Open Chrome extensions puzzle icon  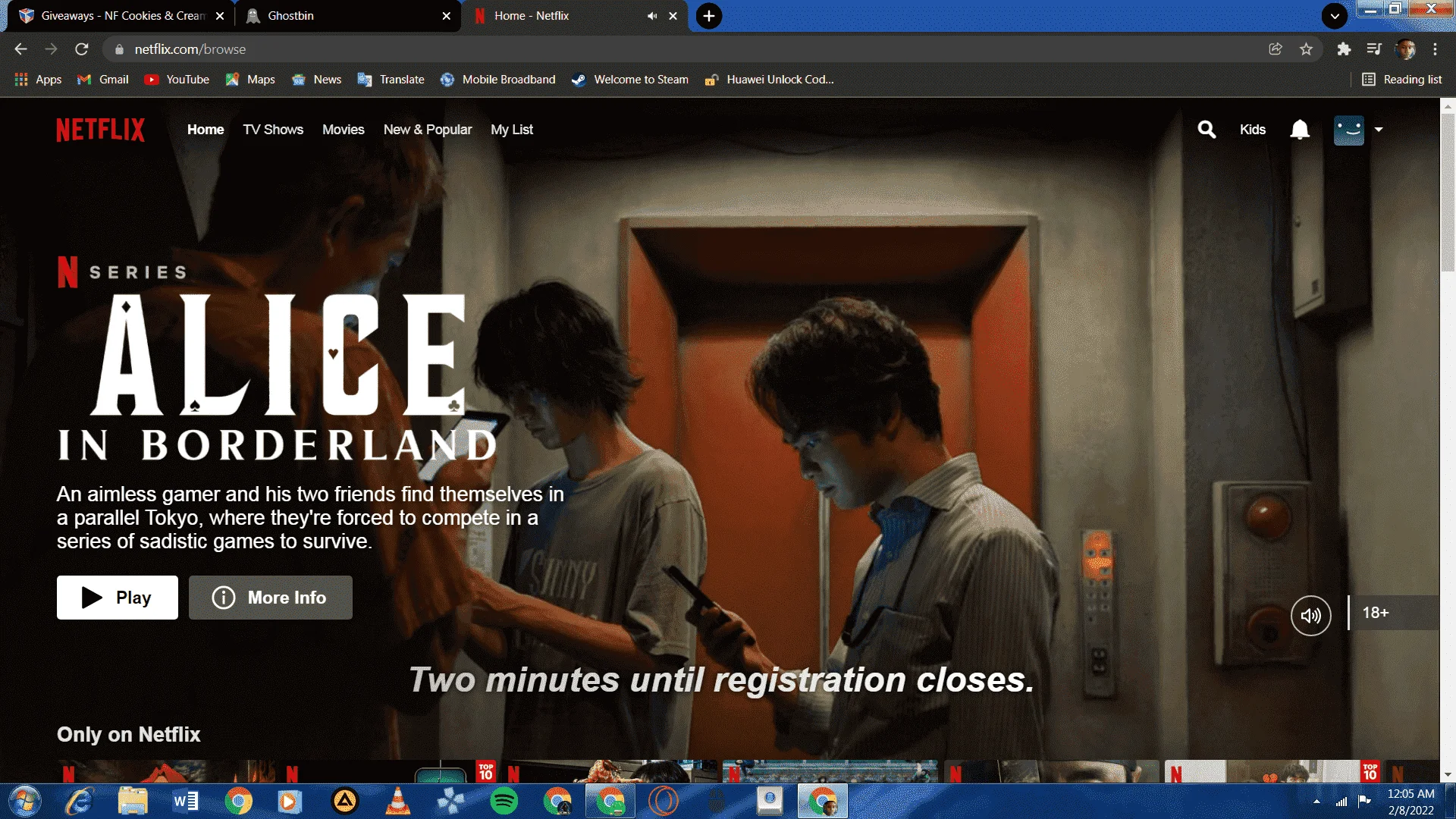coord(1344,49)
